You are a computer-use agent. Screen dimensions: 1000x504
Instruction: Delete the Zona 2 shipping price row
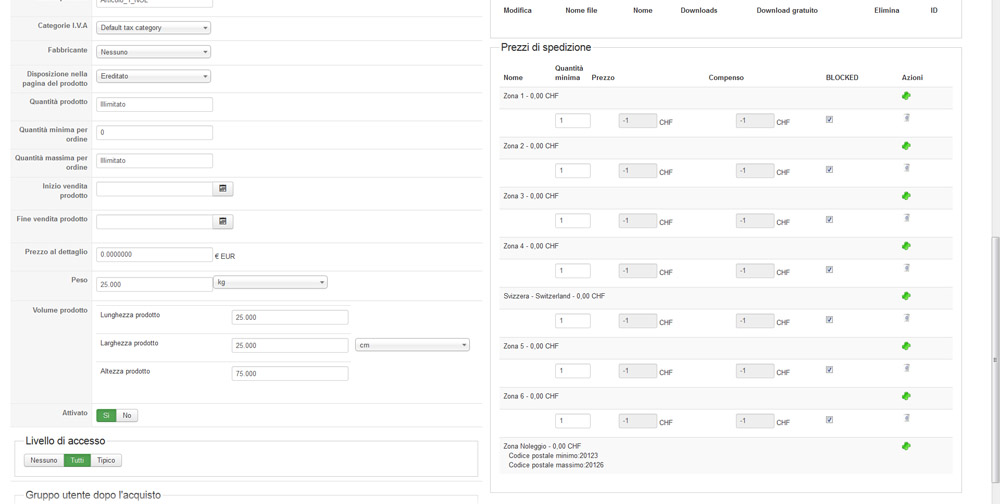tap(907, 168)
